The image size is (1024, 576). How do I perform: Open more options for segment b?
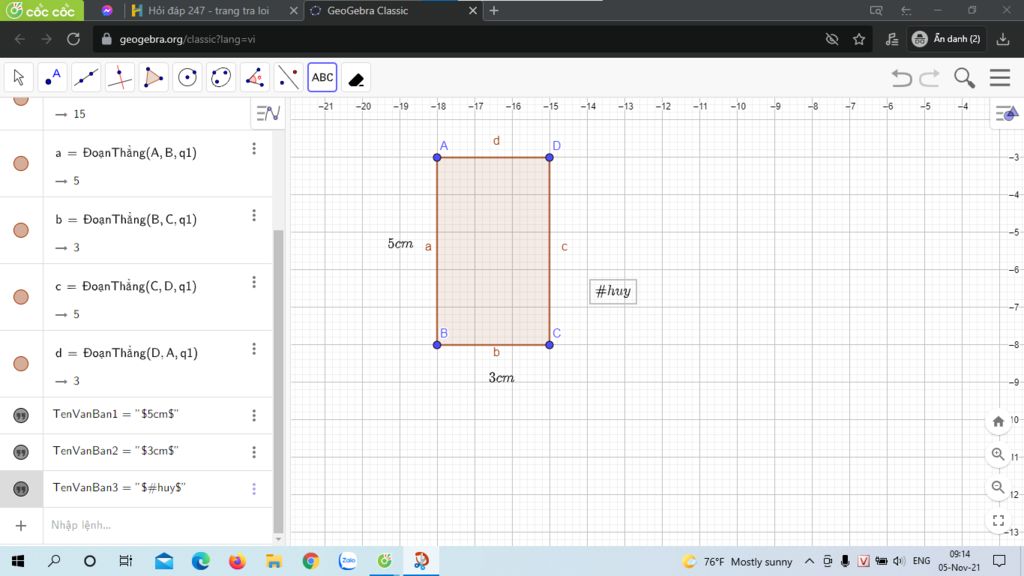254,216
